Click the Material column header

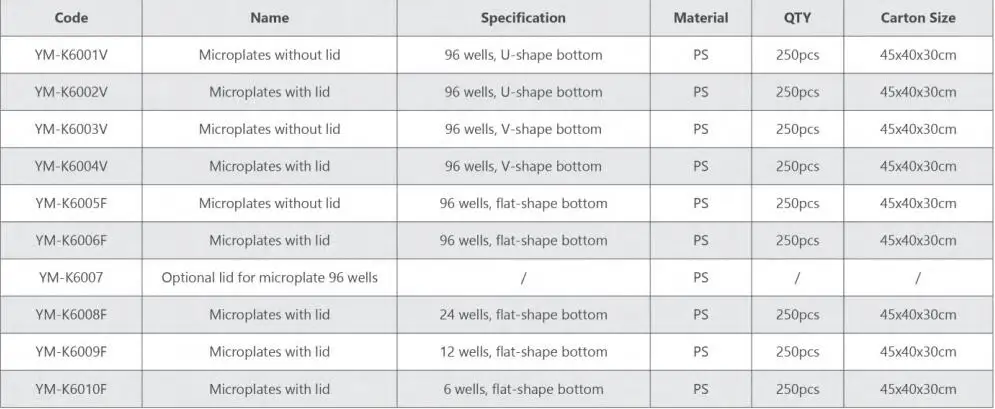coord(700,18)
